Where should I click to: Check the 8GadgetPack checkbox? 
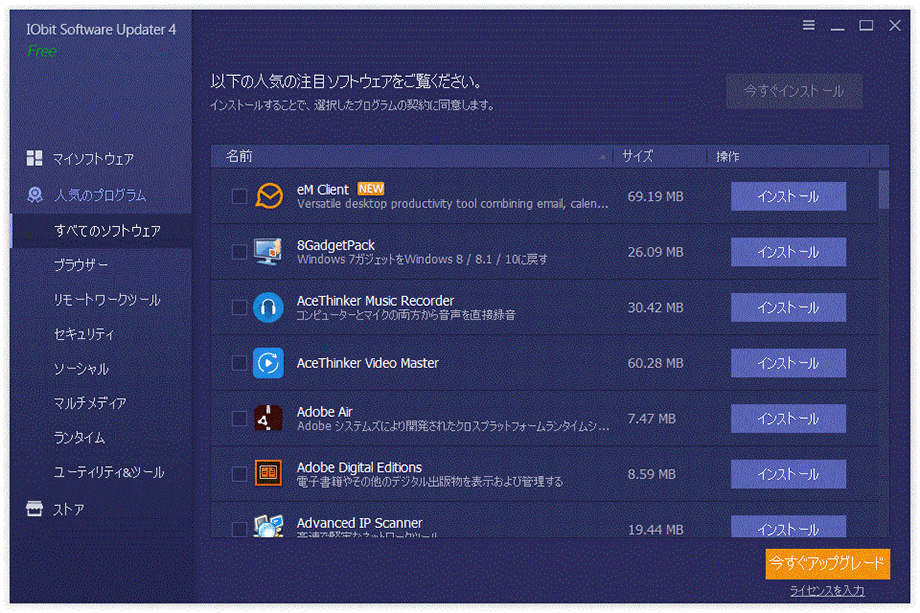(x=239, y=252)
